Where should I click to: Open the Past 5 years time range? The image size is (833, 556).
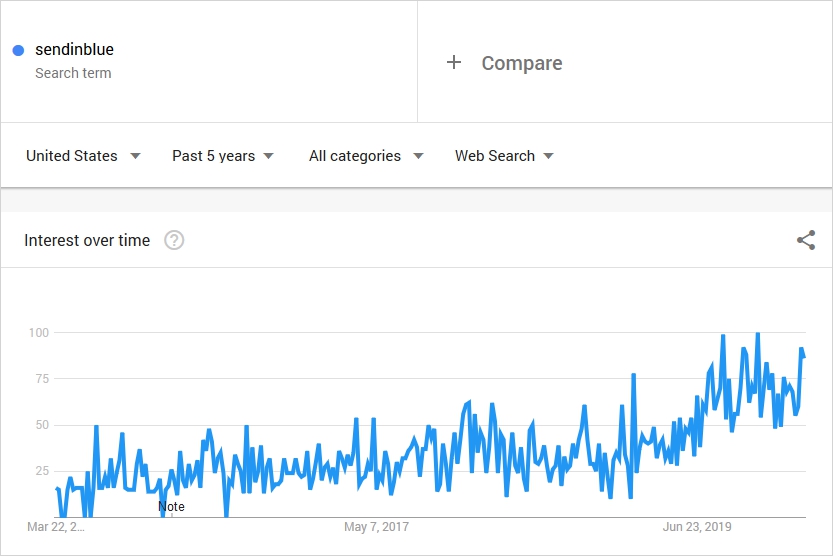[213, 156]
